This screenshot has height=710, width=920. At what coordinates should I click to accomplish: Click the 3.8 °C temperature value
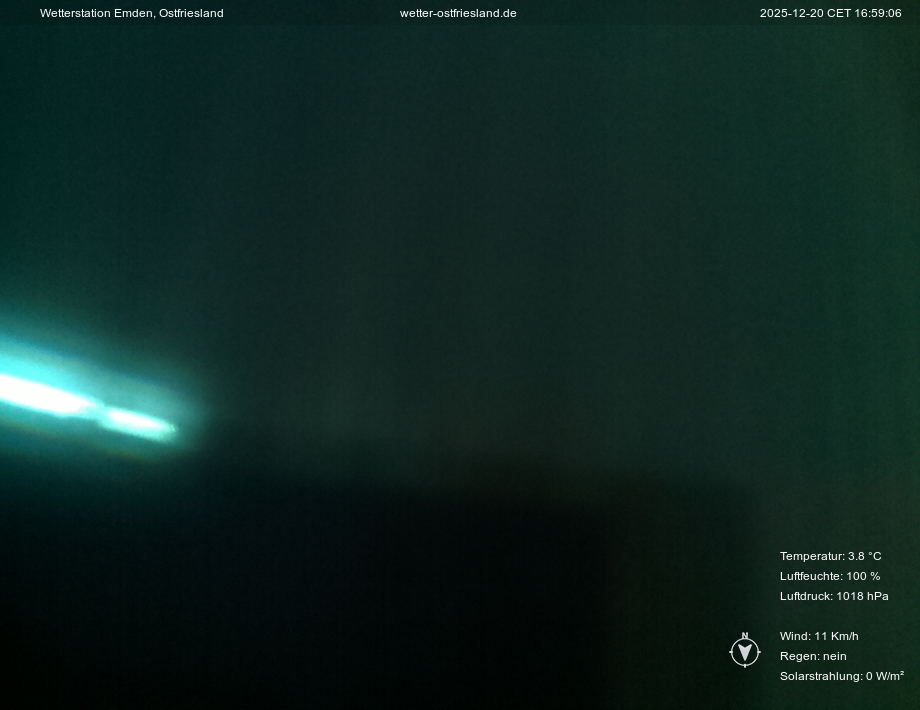coord(865,556)
